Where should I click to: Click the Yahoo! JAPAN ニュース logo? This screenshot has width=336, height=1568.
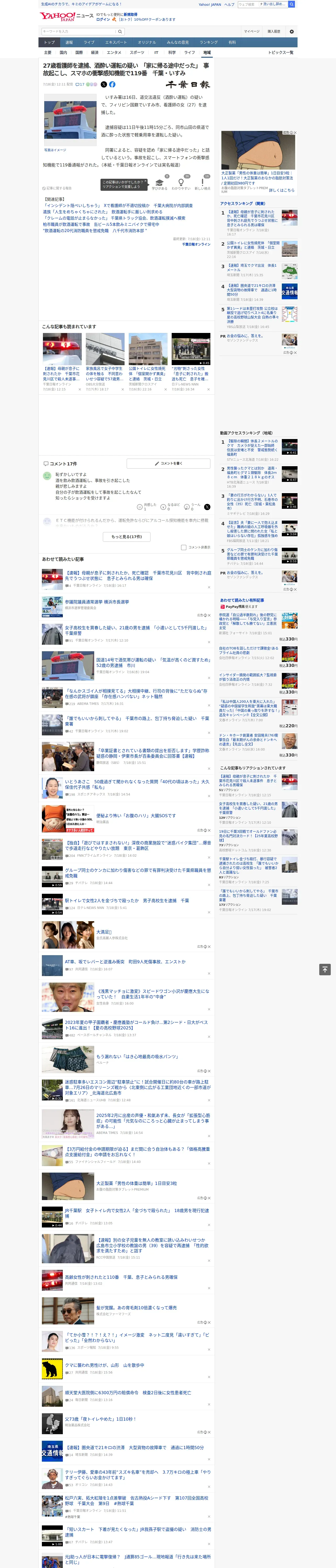tap(66, 16)
